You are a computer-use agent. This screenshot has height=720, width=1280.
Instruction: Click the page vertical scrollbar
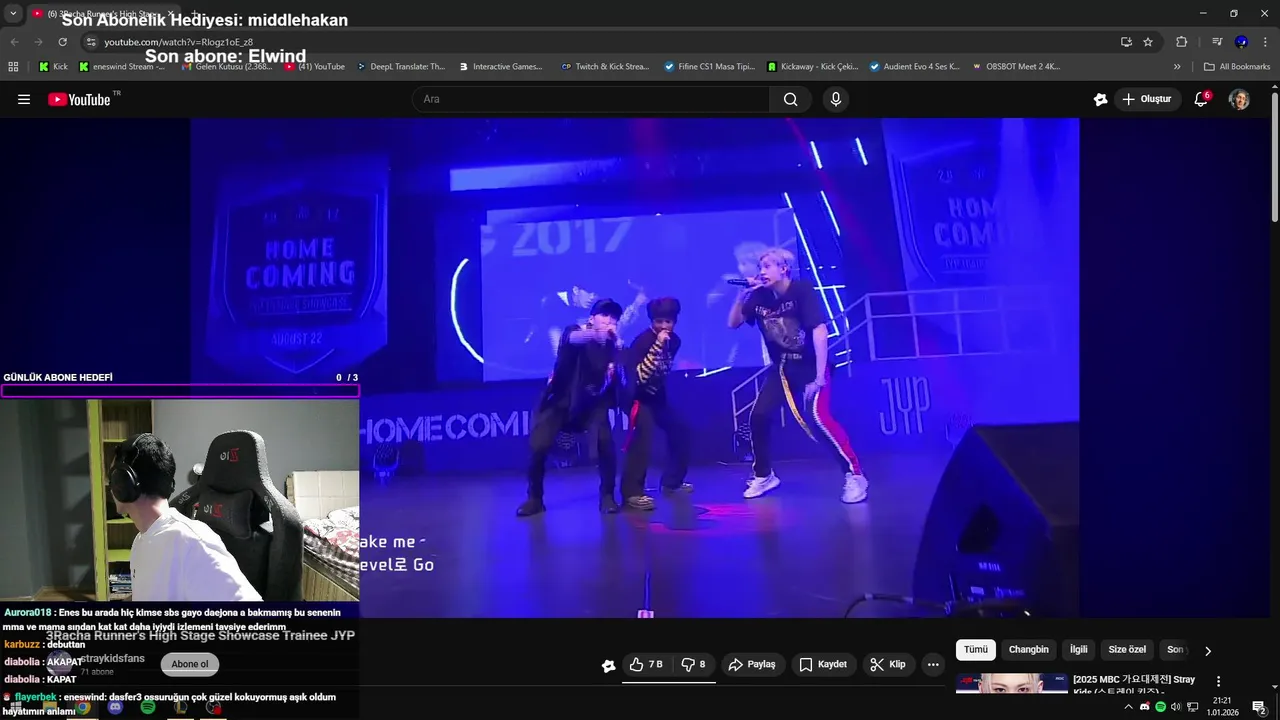click(1274, 155)
